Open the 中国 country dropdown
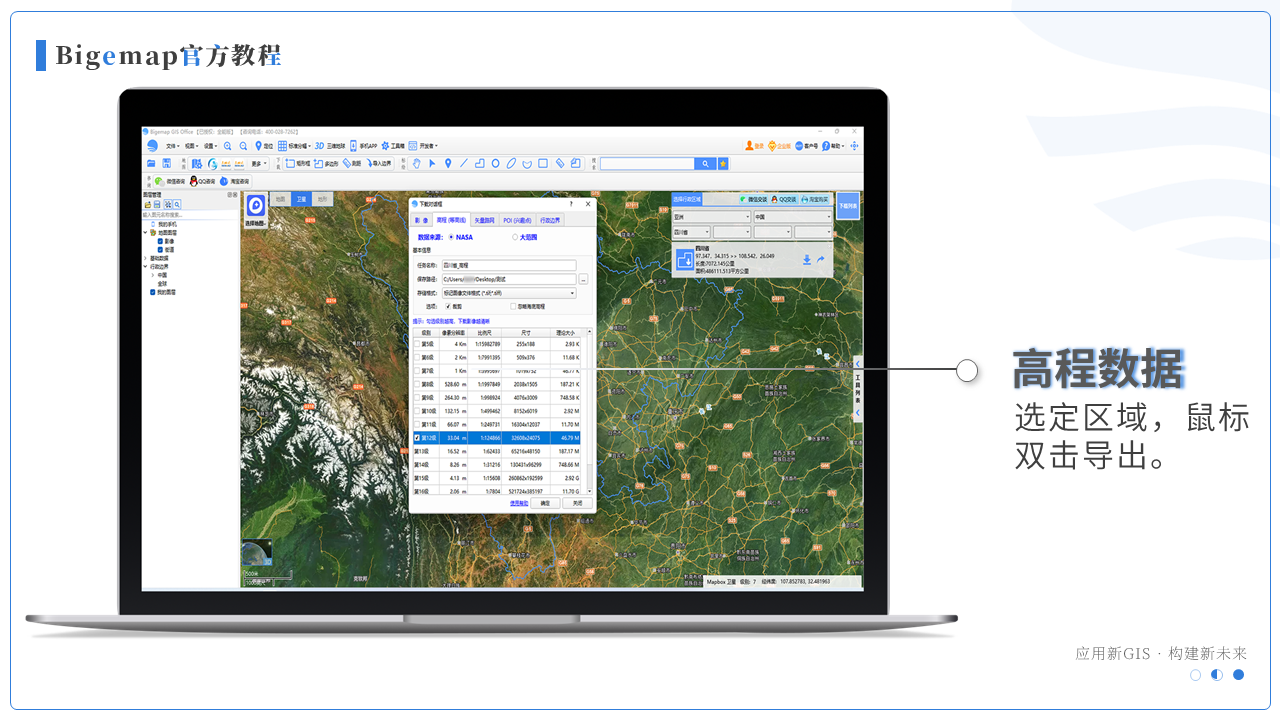Viewport: 1280px width, 720px height. pyautogui.click(x=793, y=217)
